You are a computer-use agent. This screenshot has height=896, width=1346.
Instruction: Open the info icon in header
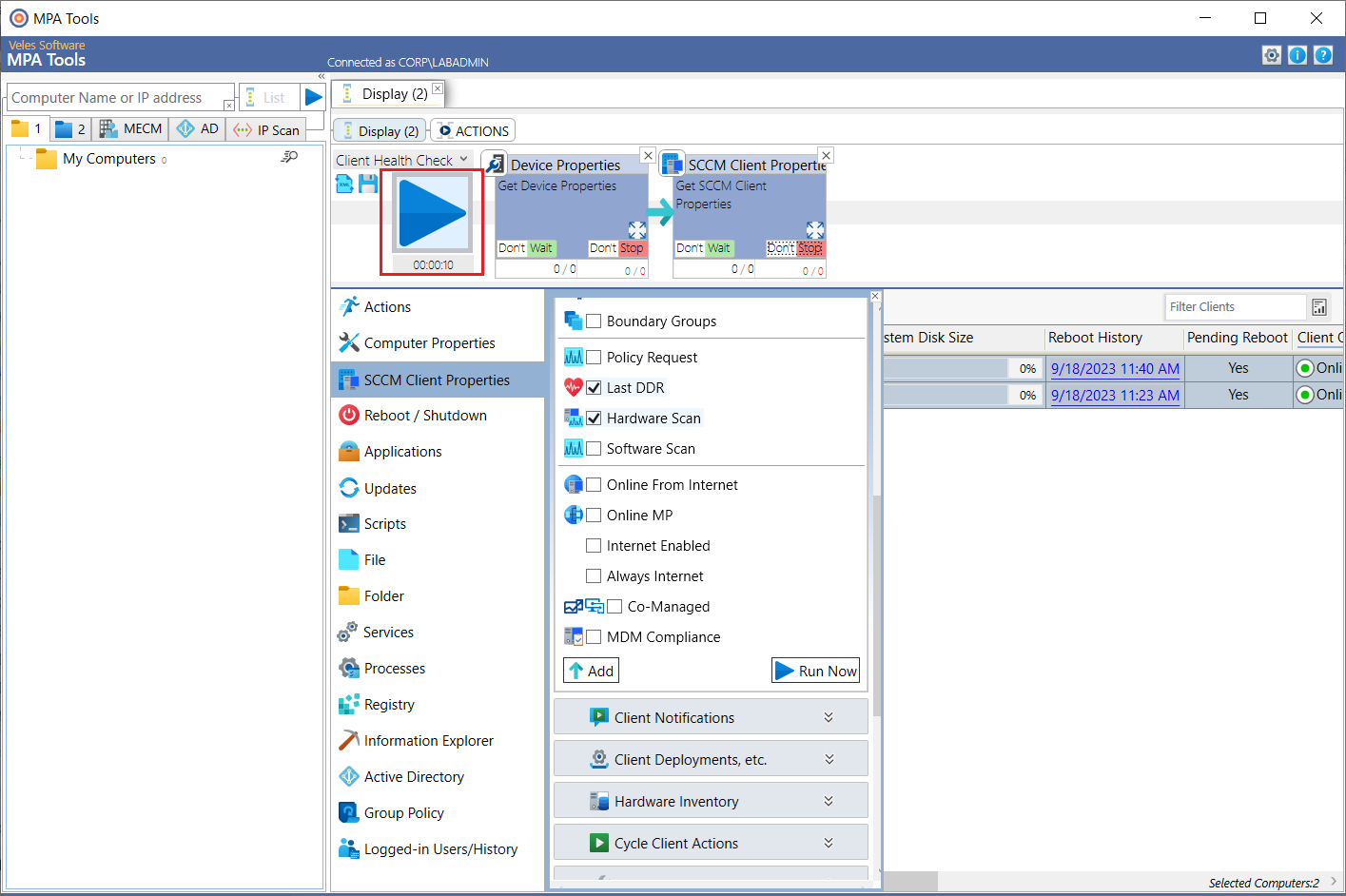[x=1297, y=55]
